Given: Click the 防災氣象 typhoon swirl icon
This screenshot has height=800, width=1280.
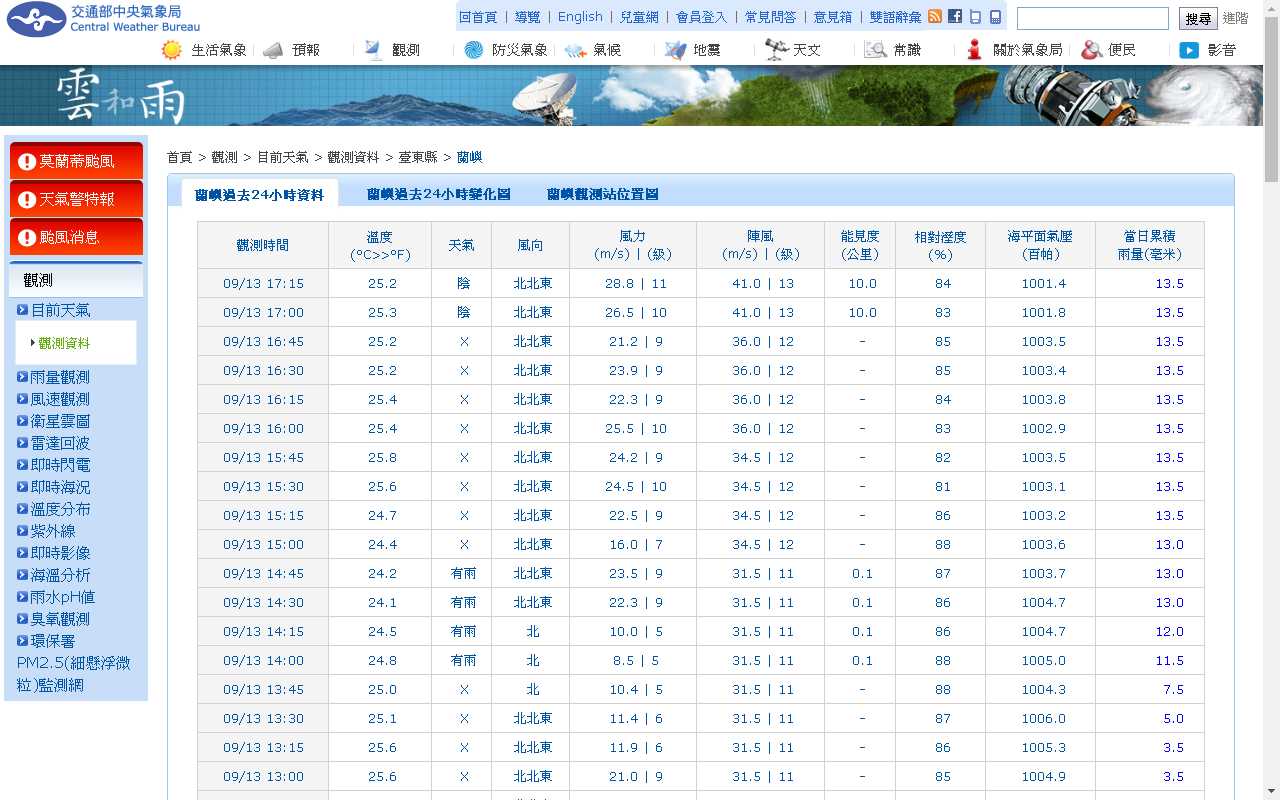Looking at the screenshot, I should pyautogui.click(x=474, y=50).
